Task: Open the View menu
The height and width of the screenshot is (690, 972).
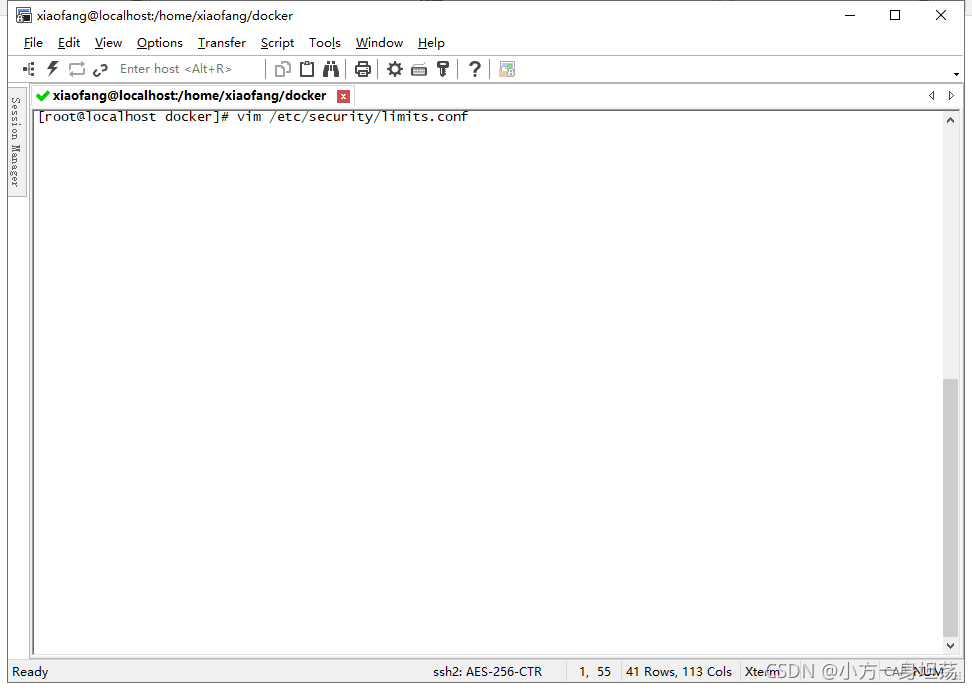Action: pyautogui.click(x=108, y=43)
